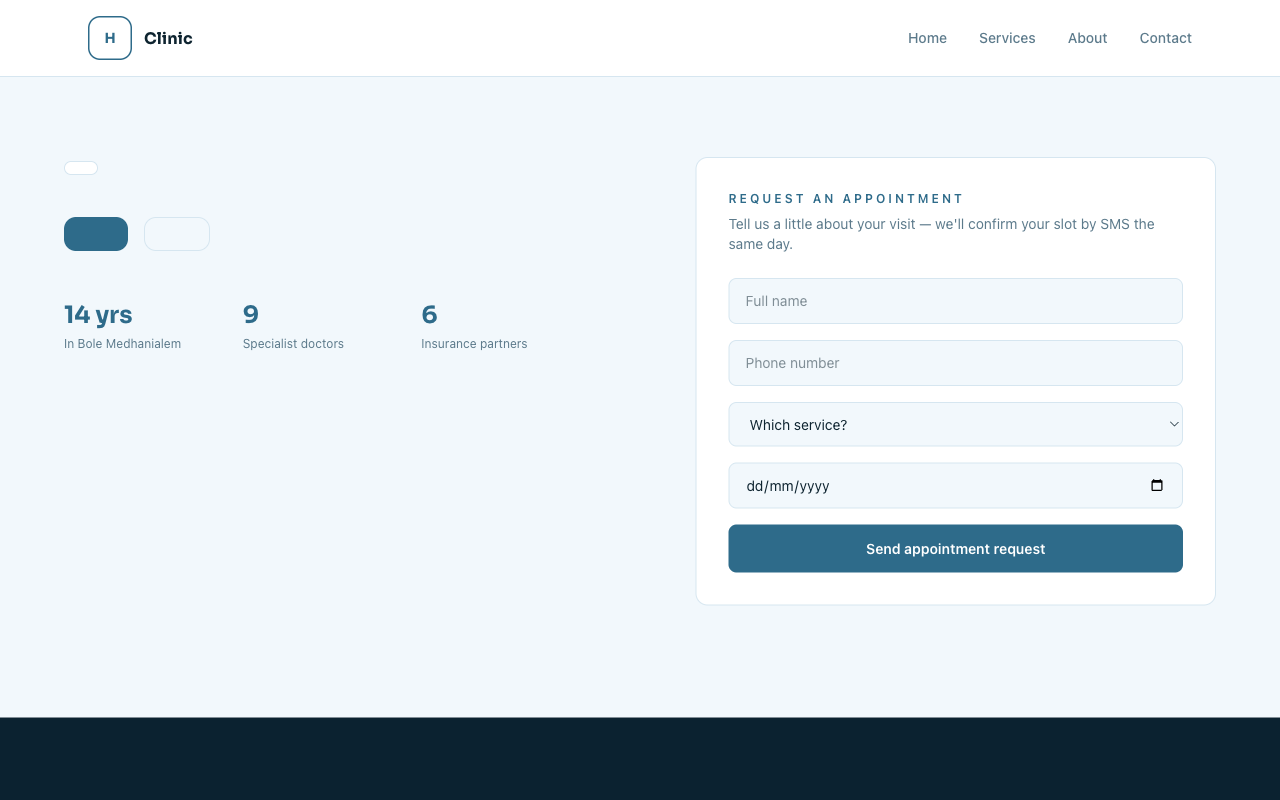This screenshot has width=1280, height=800.
Task: Click the Request an Appointment heading
Action: (x=846, y=199)
